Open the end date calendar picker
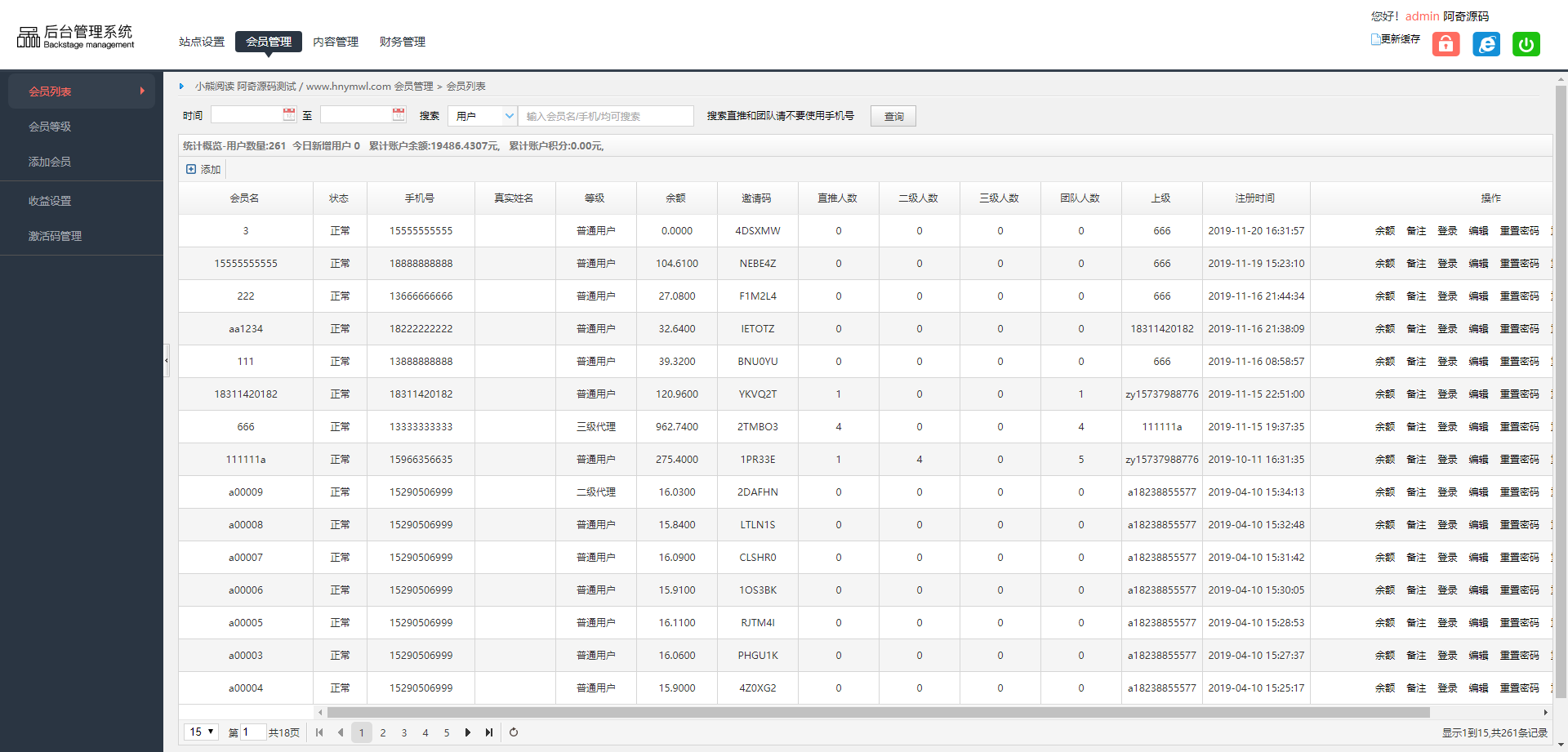The width and height of the screenshot is (1568, 752). pyautogui.click(x=399, y=115)
